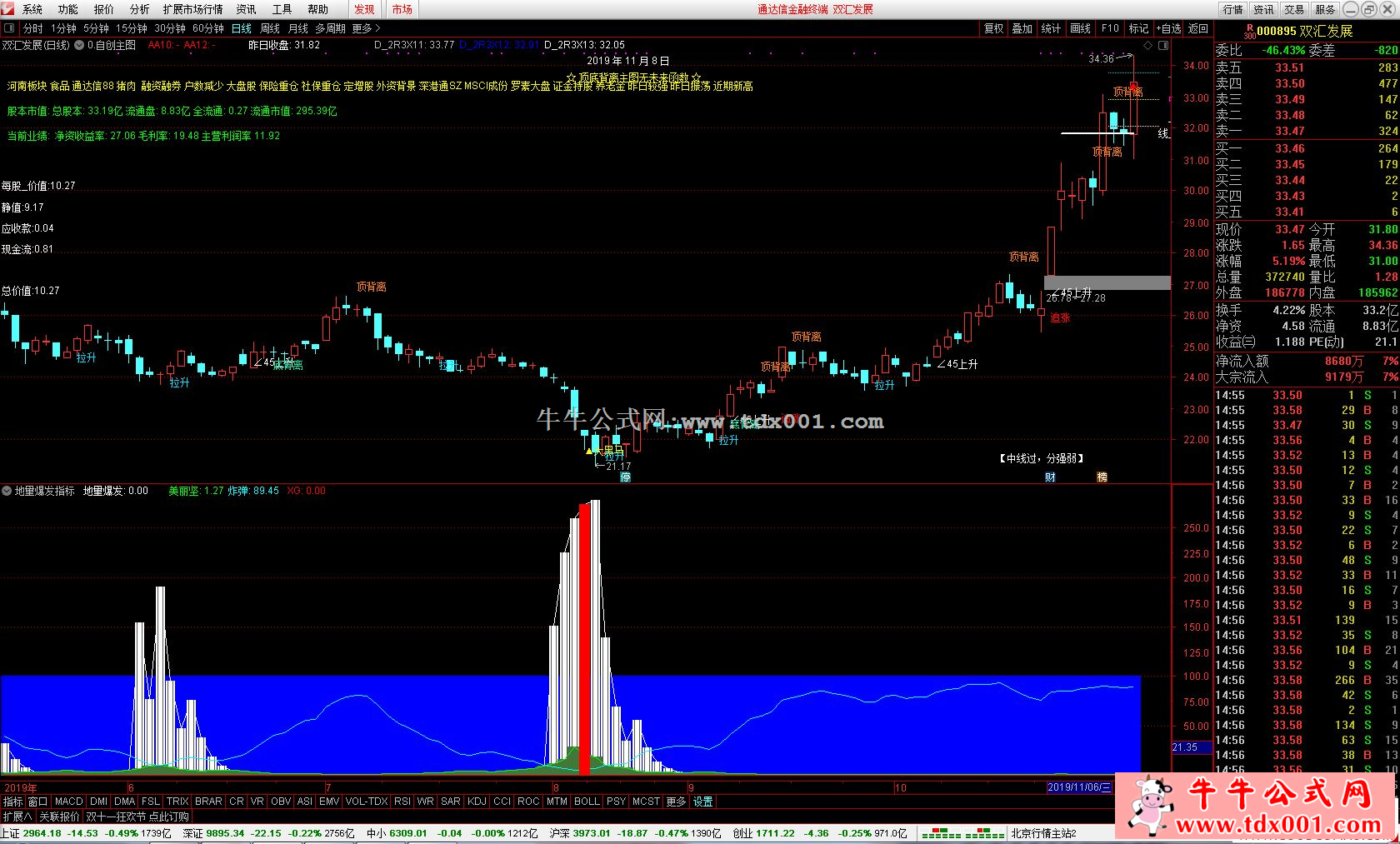Toggle the side panel icon beside the diamond

1163,45
